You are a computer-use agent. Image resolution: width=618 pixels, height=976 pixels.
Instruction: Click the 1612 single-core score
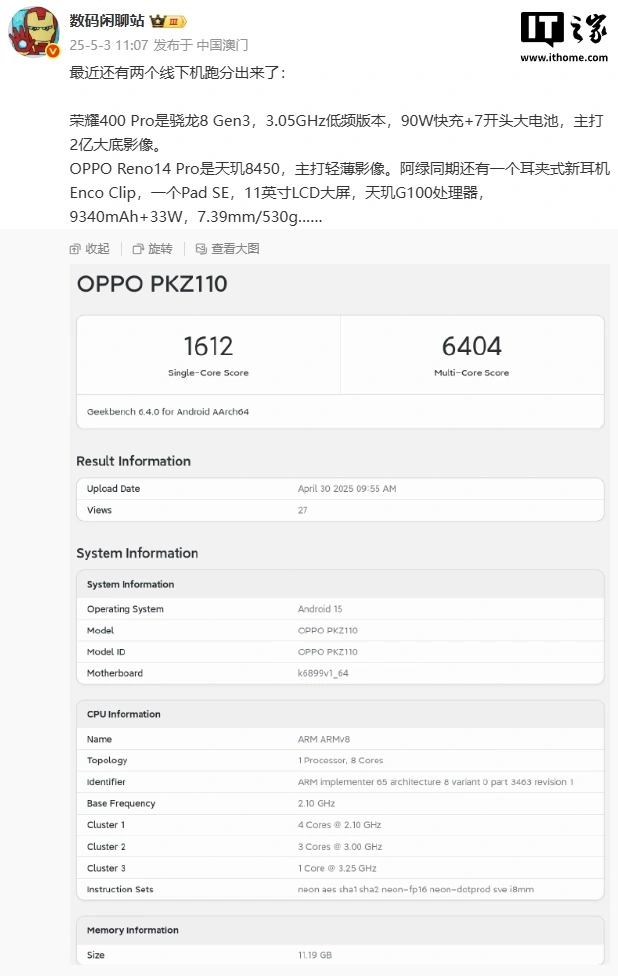coord(208,346)
